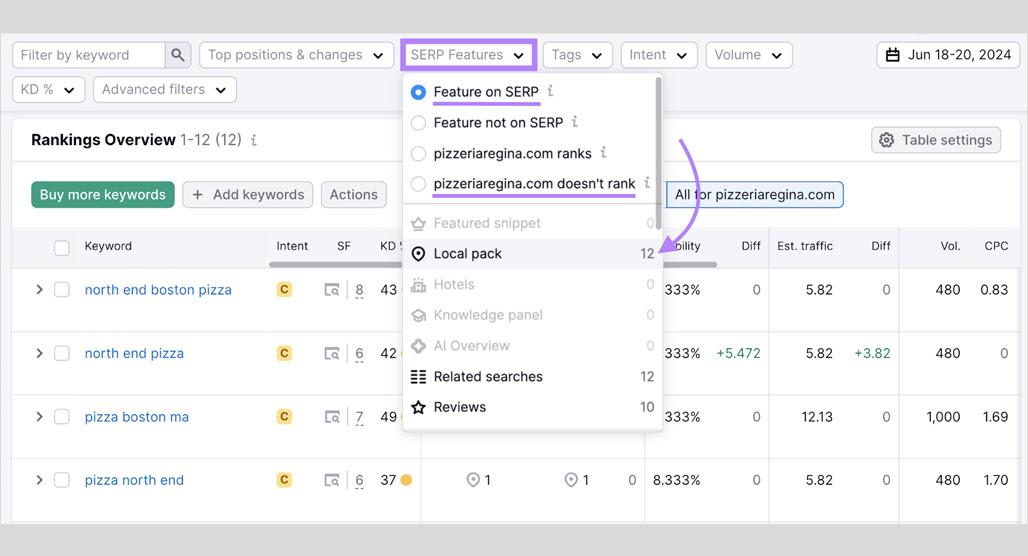Click the gear icon in Table settings

pyautogui.click(x=886, y=140)
